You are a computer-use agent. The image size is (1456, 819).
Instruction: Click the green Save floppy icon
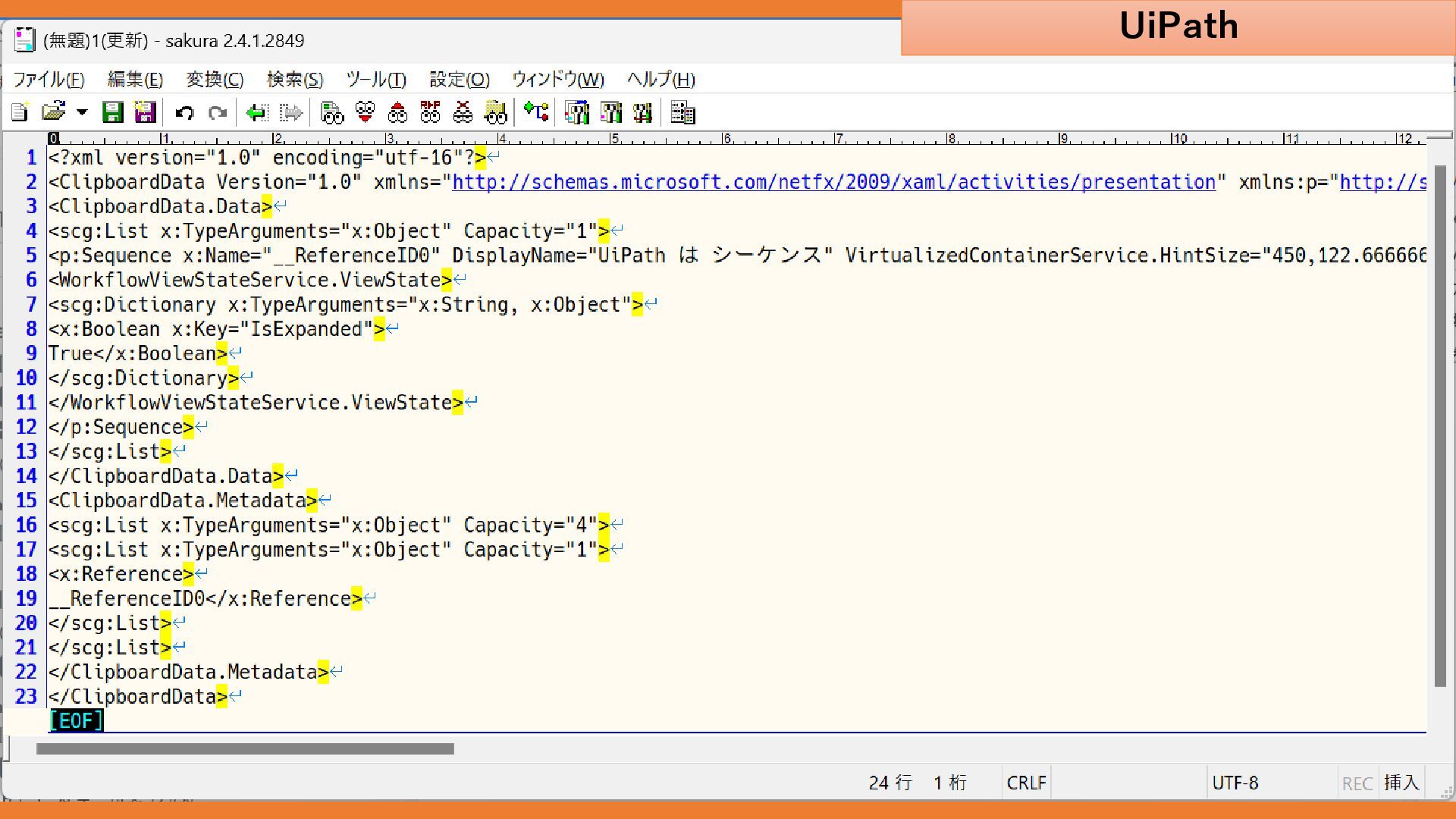(x=113, y=113)
